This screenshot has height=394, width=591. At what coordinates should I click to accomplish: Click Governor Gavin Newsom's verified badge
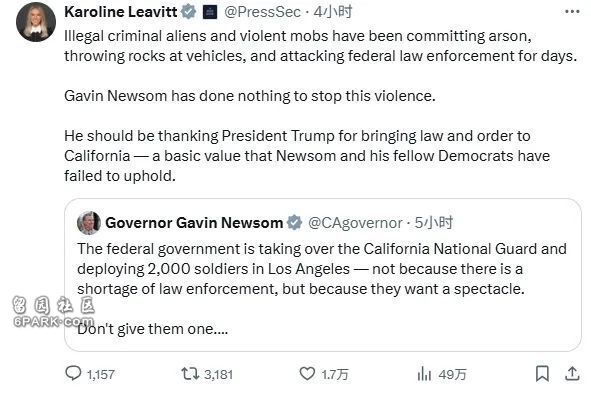click(294, 222)
